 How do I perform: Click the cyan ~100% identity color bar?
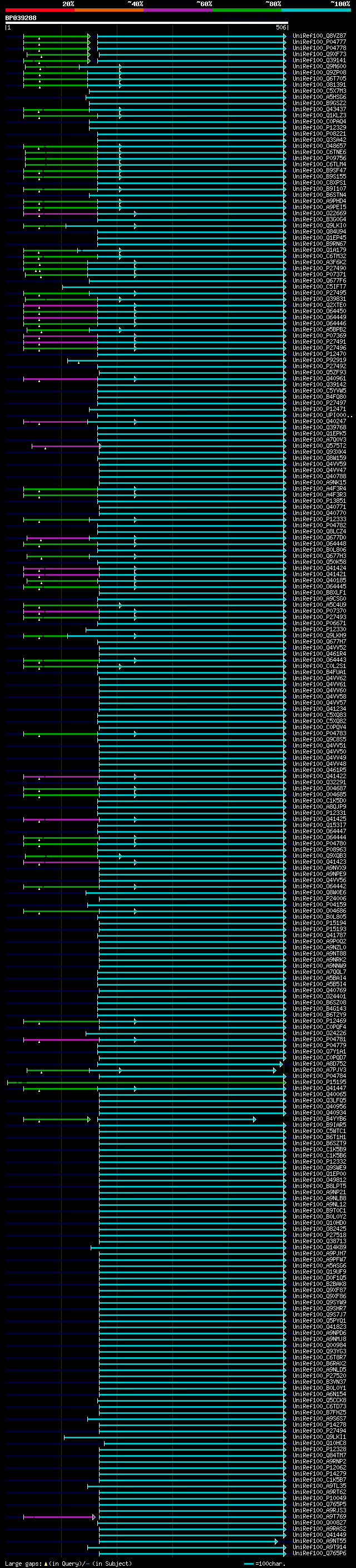coord(316,10)
